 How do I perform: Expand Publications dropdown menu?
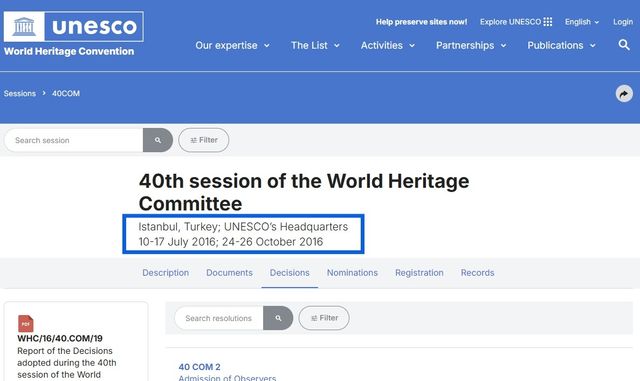pyautogui.click(x=561, y=45)
